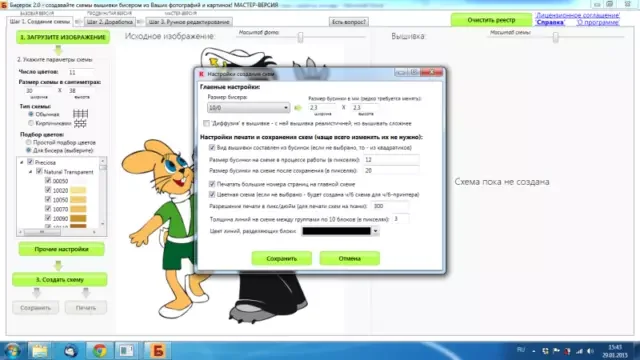This screenshot has height=360, width=640.
Task: Switch to Шаг 3. Ручное редактирование tab
Action: coord(189,22)
